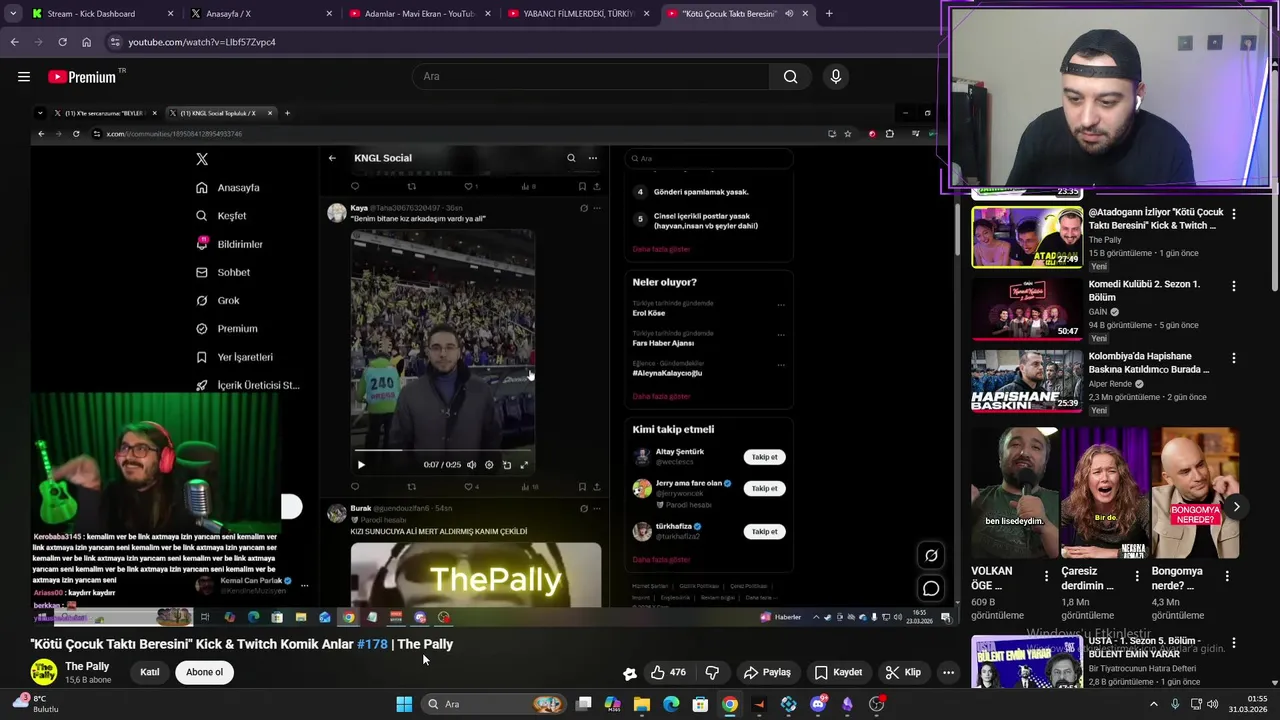Viewport: 1280px width, 720px height.
Task: Open File Explorer from the taskbar
Action: coord(642,704)
